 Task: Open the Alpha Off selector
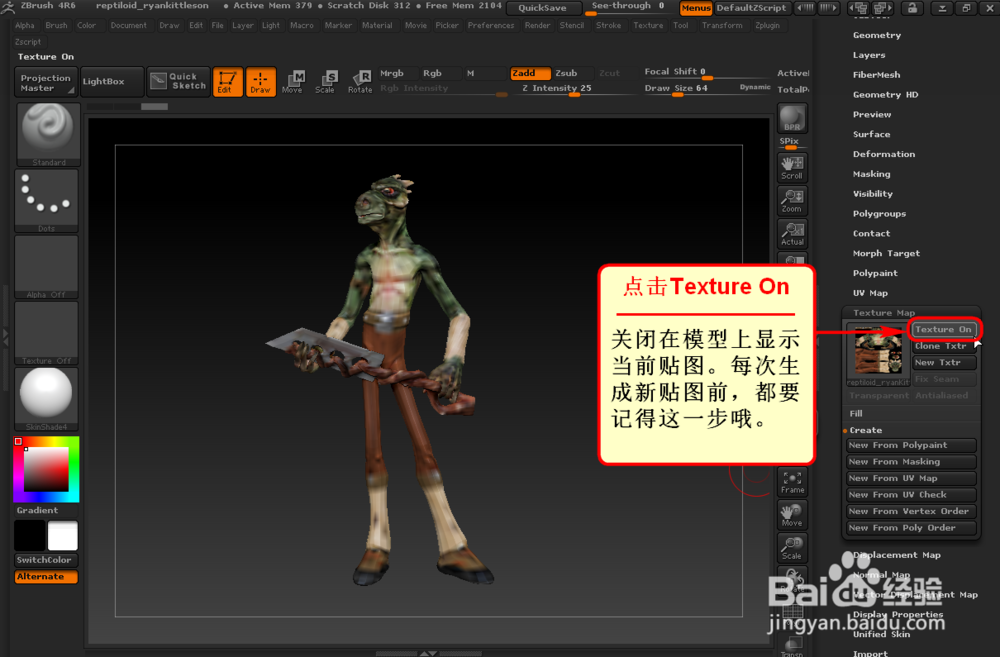(47, 267)
